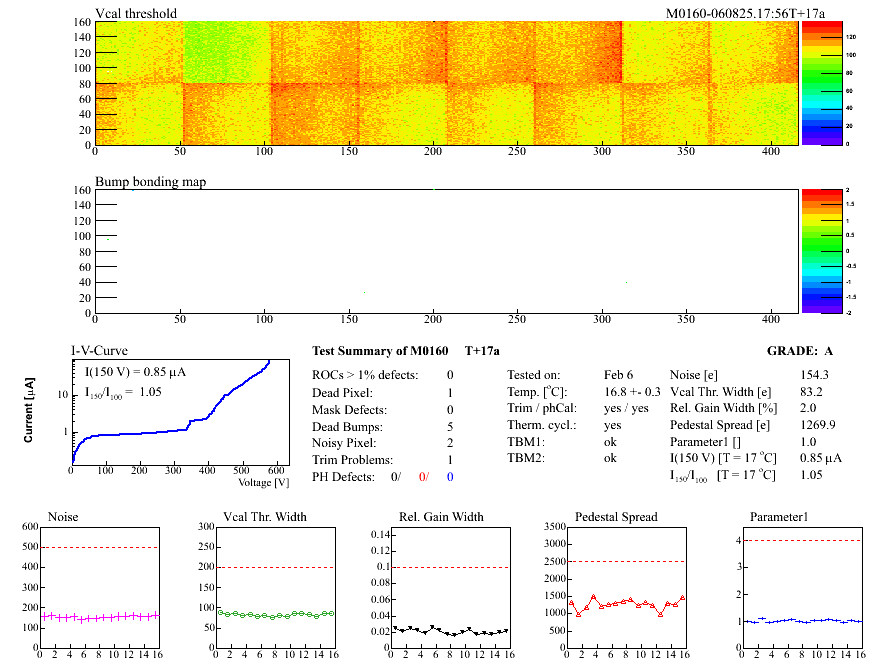896x672 pixels.
Task: Click the "I-V-Curve" plot title
Action: tap(99, 351)
